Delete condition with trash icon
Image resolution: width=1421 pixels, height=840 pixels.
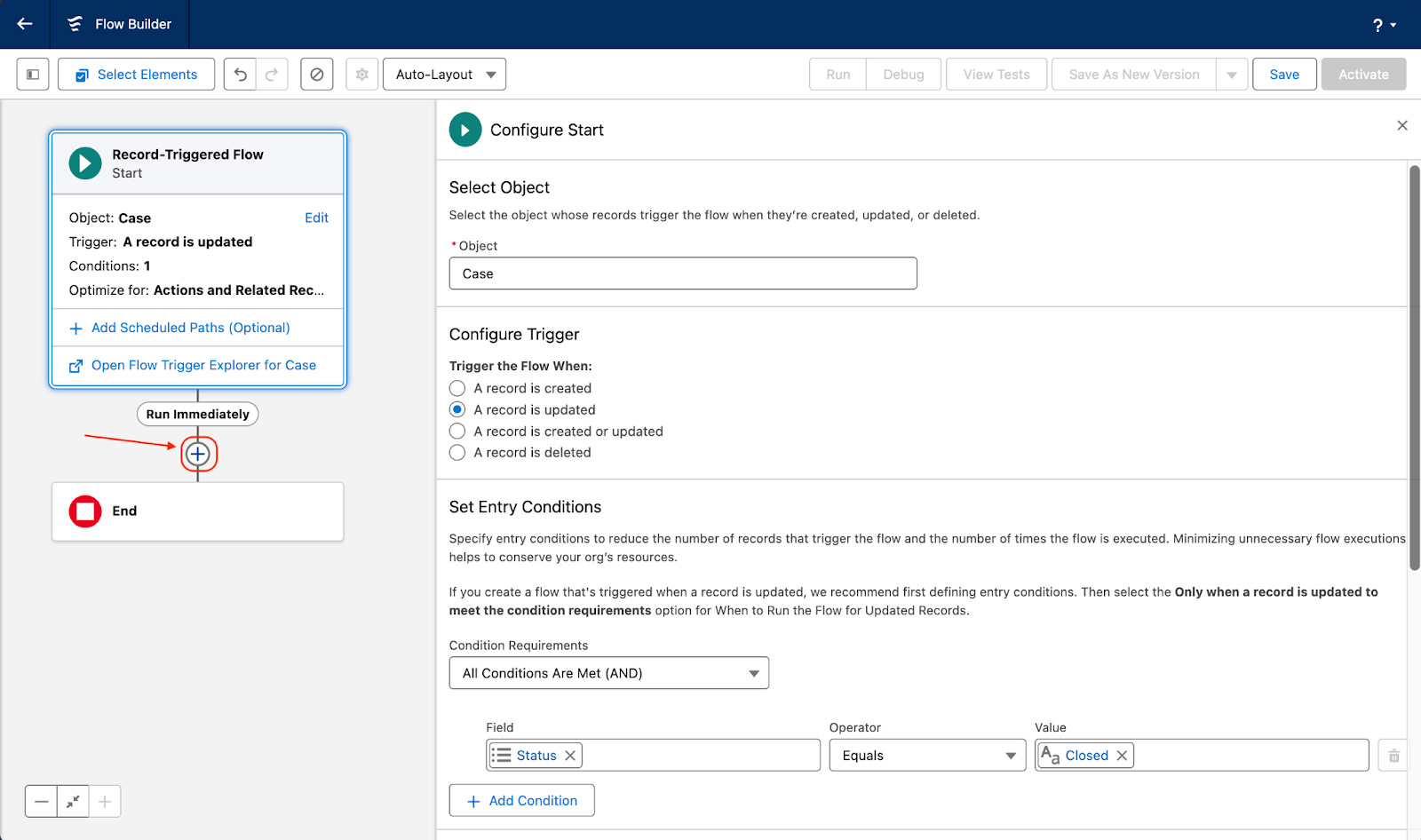(x=1393, y=756)
